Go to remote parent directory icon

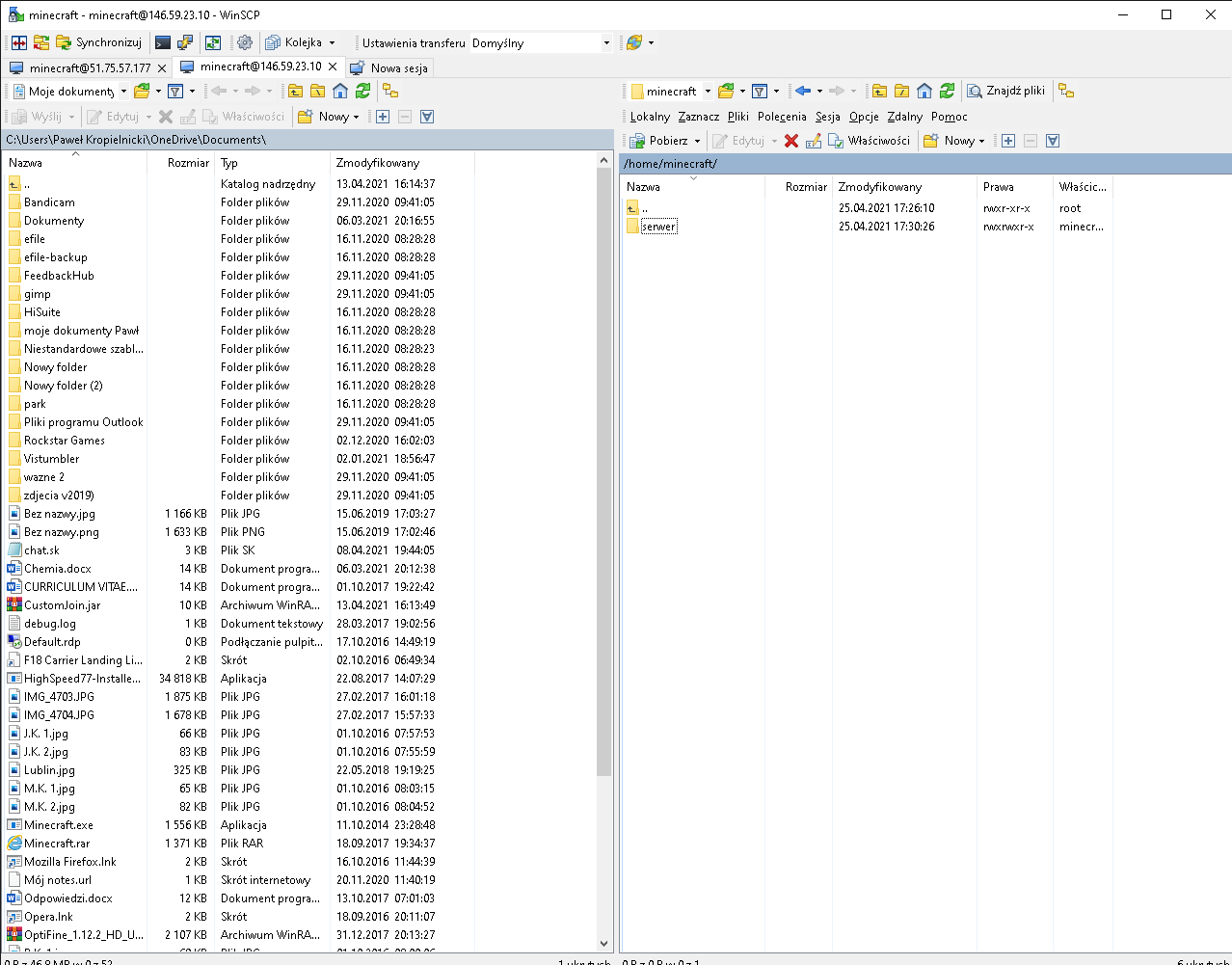point(879,91)
